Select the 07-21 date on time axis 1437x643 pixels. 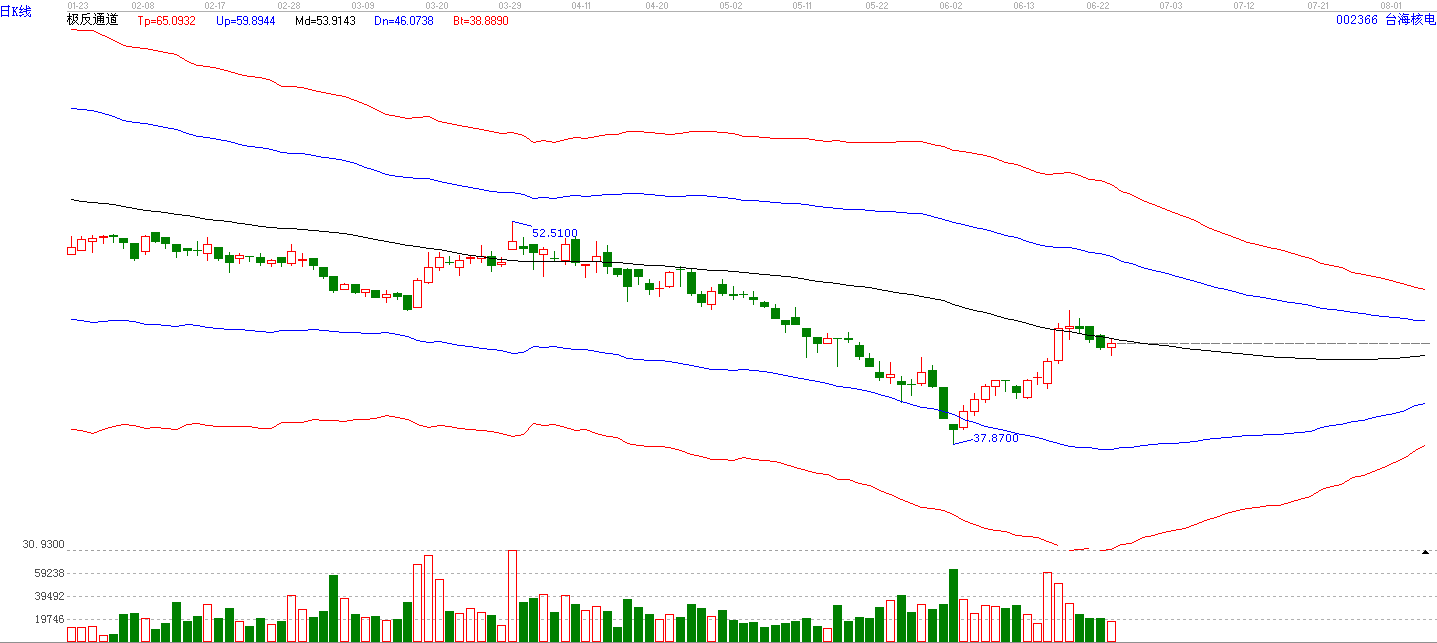tap(1318, 5)
